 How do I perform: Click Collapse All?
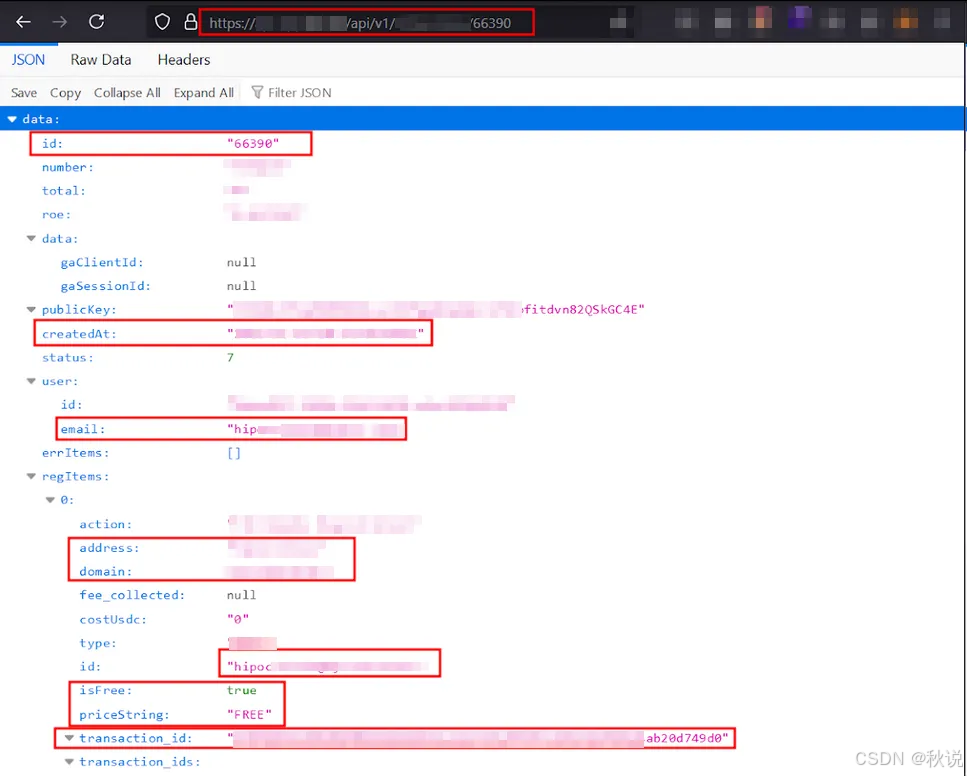pyautogui.click(x=127, y=93)
